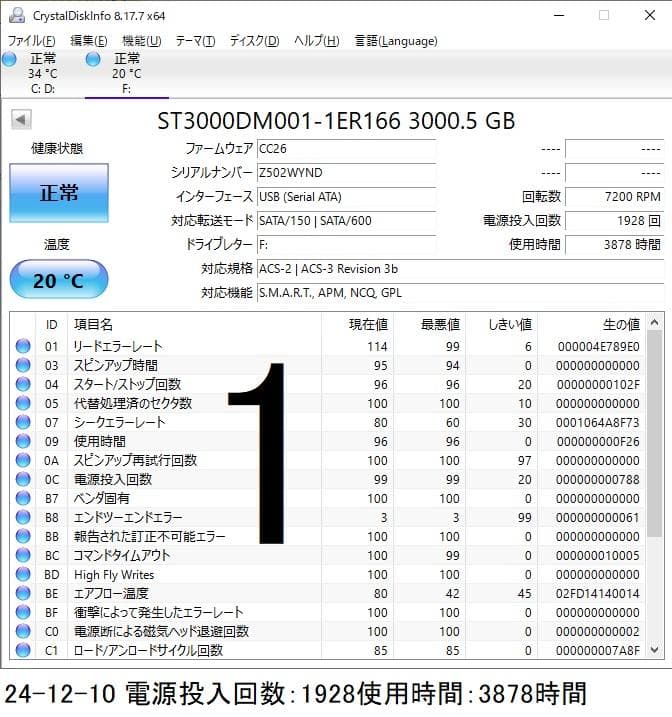Click the ID column header

(51, 324)
